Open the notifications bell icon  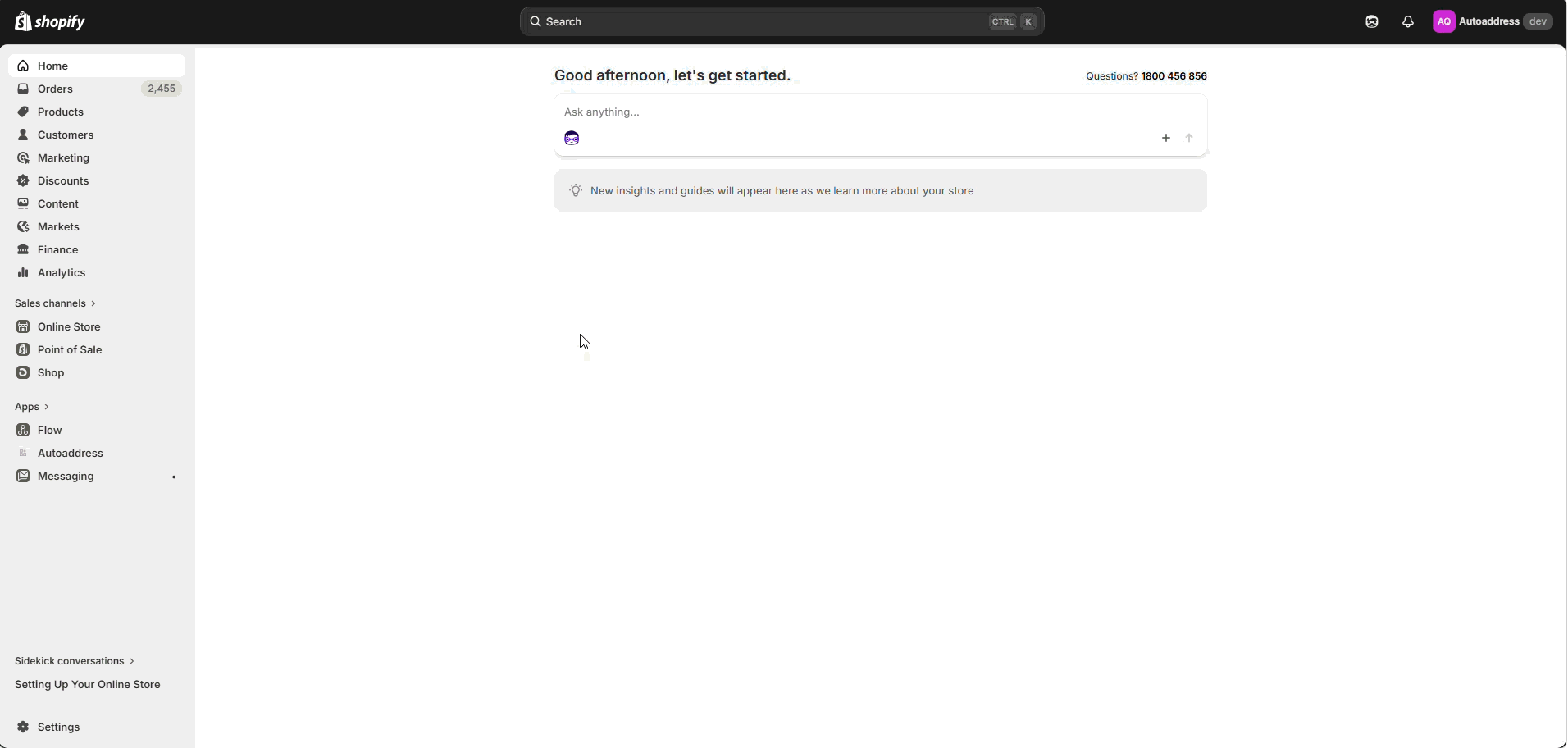[x=1407, y=22]
